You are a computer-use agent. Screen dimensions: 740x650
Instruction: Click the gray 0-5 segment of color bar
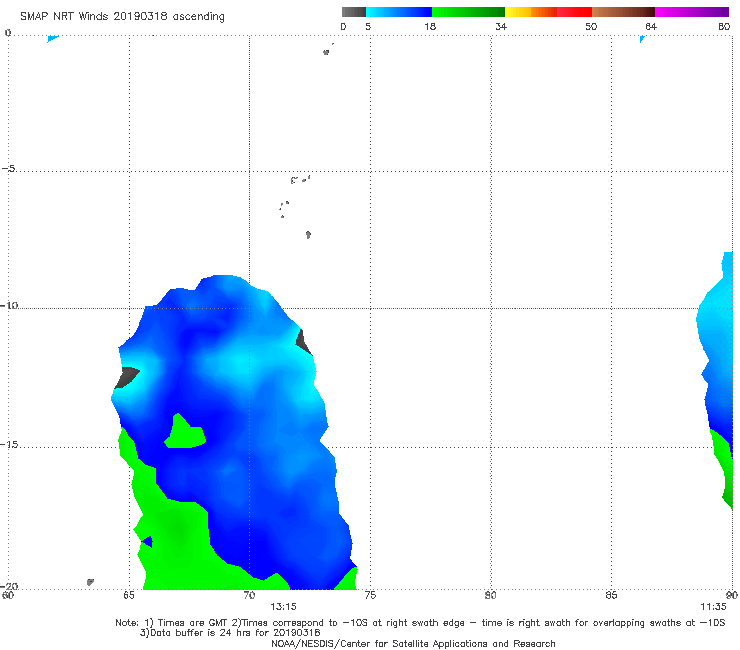pyautogui.click(x=354, y=12)
